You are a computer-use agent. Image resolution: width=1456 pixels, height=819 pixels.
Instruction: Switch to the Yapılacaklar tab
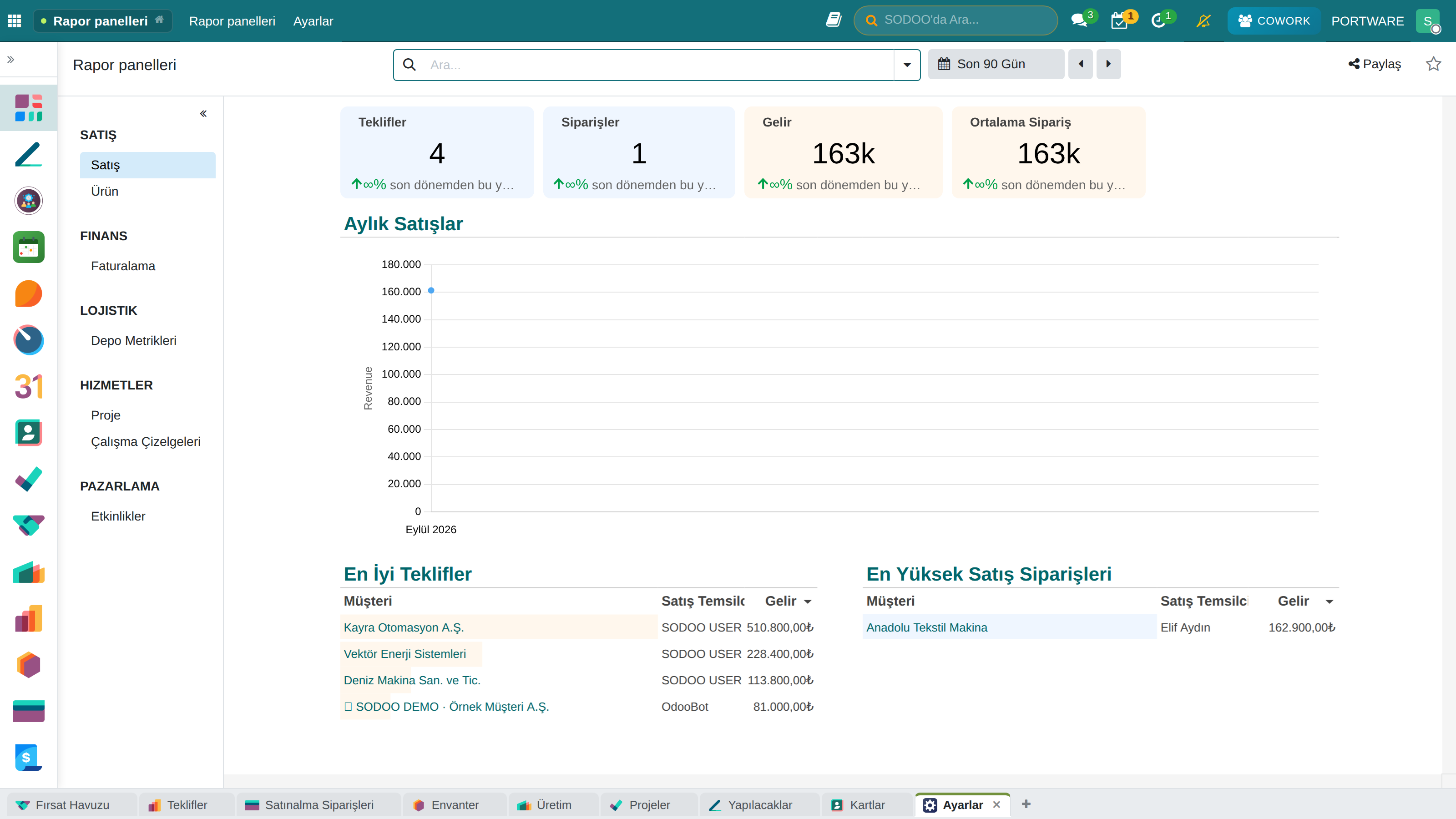click(760, 805)
